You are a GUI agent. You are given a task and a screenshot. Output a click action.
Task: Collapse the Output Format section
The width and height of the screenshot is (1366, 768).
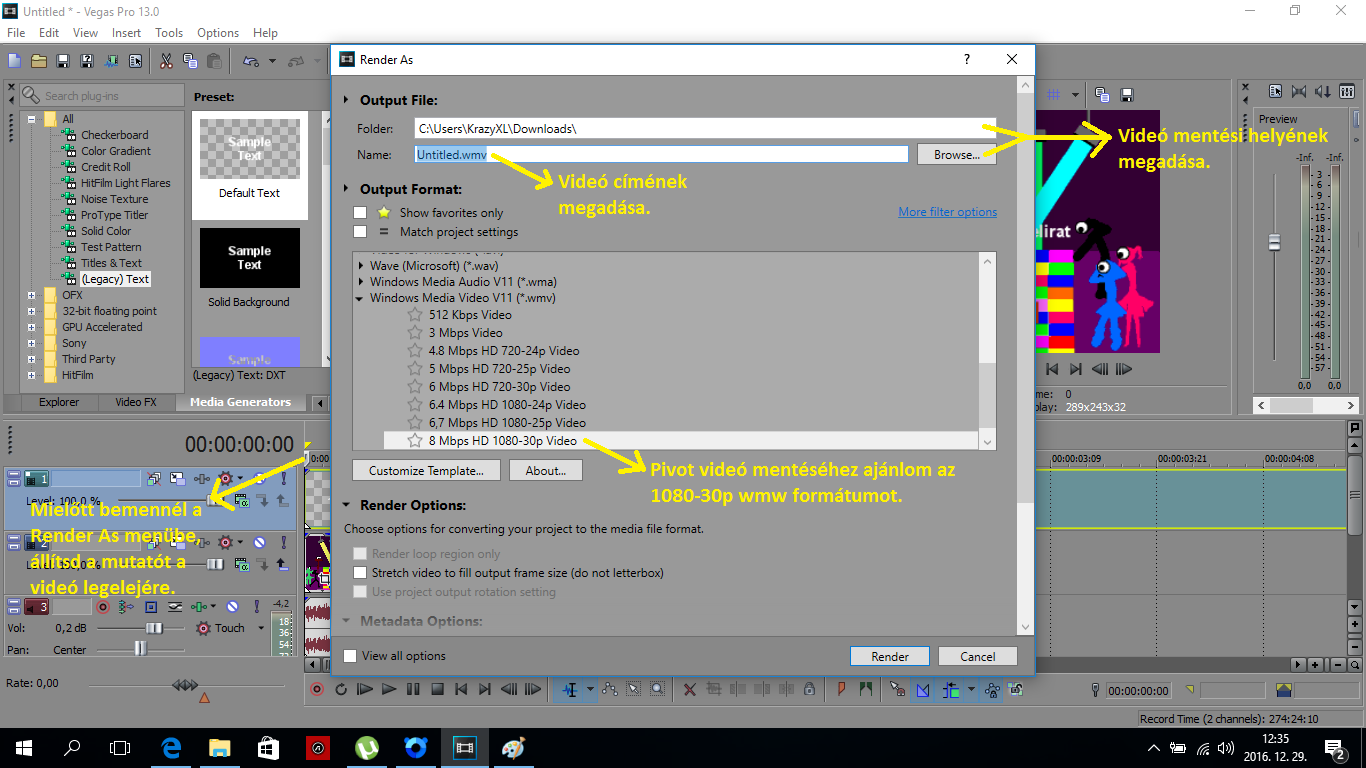(347, 189)
